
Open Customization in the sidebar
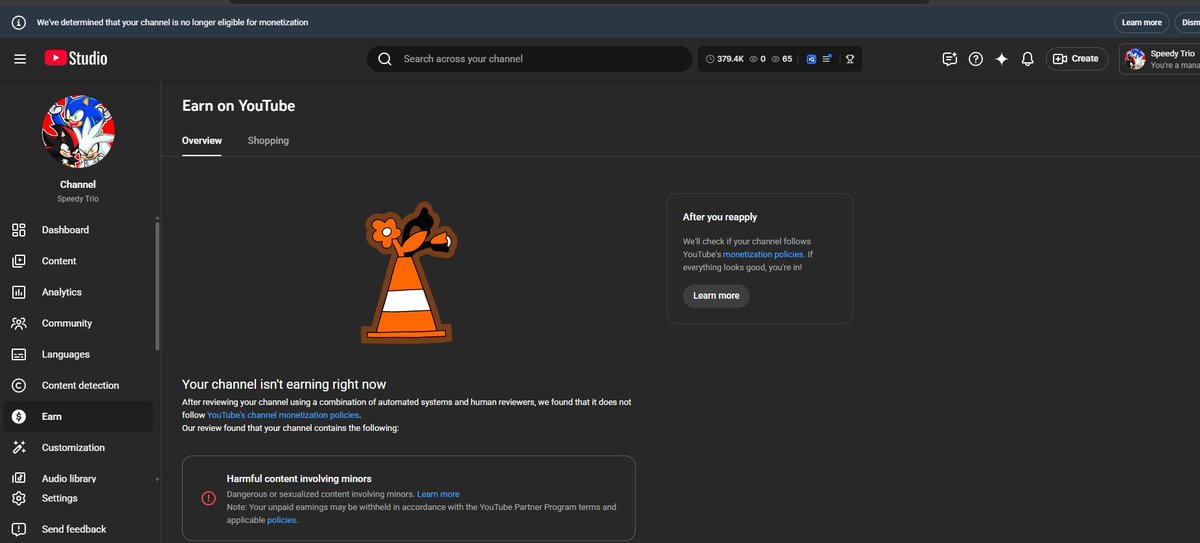[x=79, y=447]
